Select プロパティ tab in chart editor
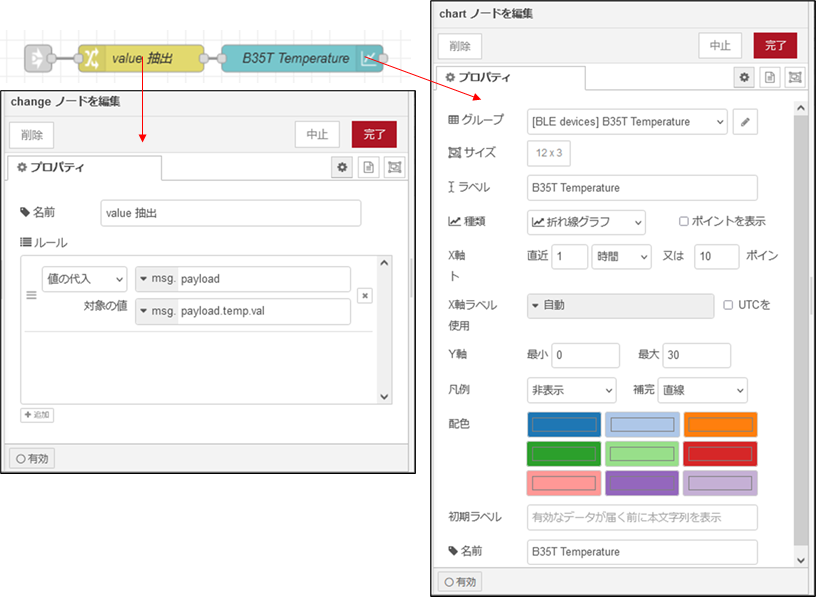 479,77
